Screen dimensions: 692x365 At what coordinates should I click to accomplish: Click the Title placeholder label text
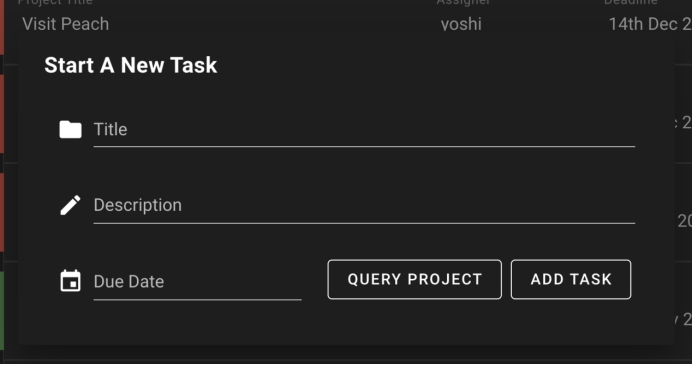110,129
